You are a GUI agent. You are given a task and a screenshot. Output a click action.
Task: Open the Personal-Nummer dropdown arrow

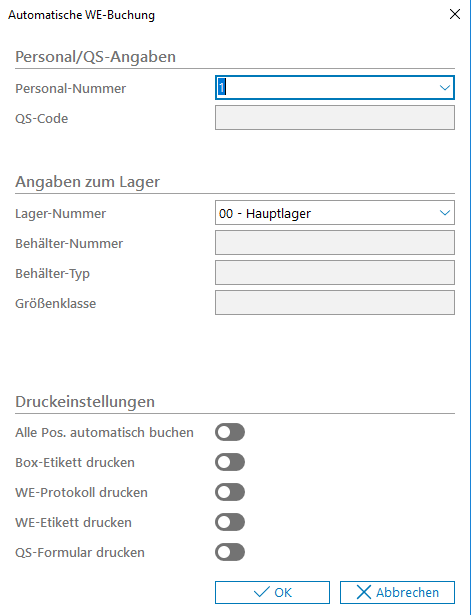click(x=444, y=87)
